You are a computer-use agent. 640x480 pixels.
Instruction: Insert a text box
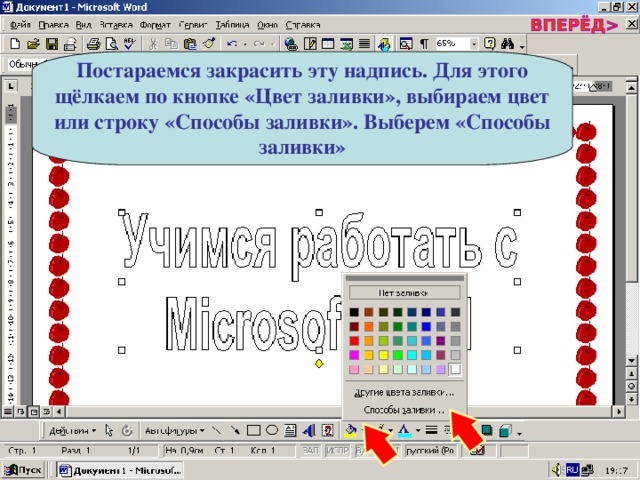290,431
